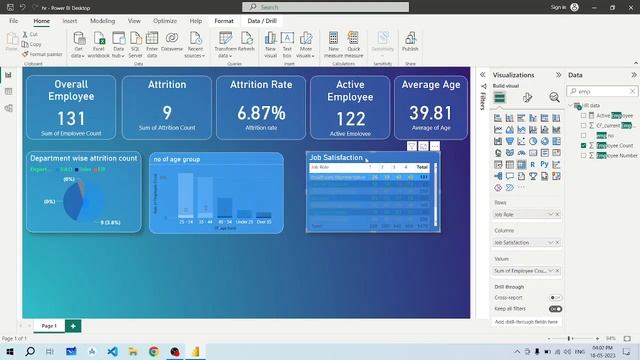Image resolution: width=640 pixels, height=360 pixels.
Task: Click the Filter icon above Job Satisfaction visual
Action: [x=412, y=146]
